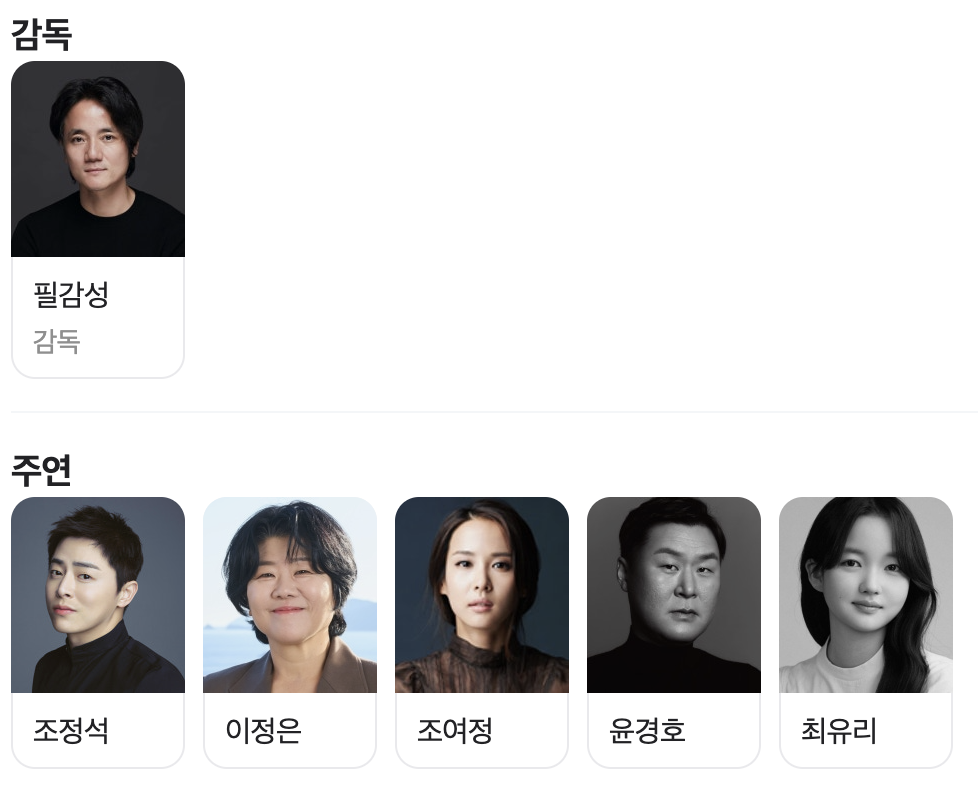Click the white card area beside 조정석's name
This screenshot has height=786, width=978.
pyautogui.click(x=147, y=730)
